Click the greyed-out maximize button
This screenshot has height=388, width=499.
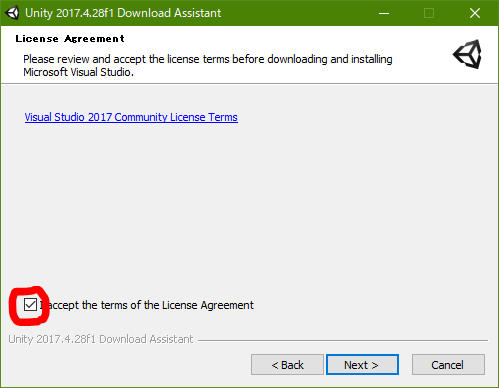[x=429, y=13]
